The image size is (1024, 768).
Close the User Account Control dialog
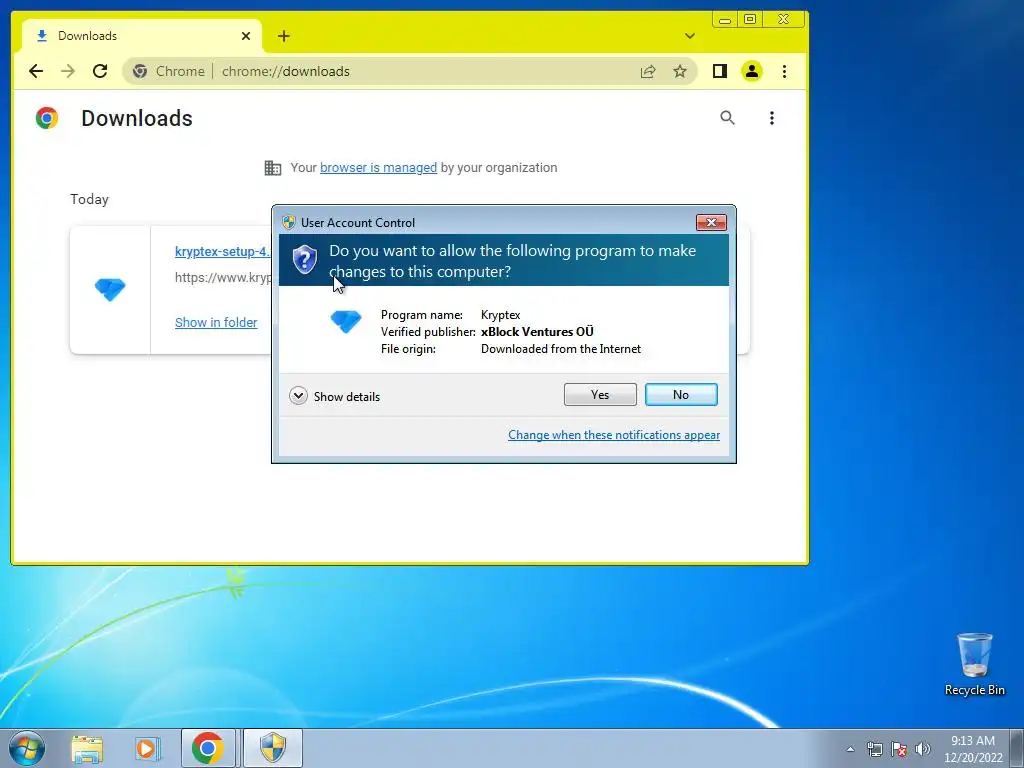coord(711,223)
